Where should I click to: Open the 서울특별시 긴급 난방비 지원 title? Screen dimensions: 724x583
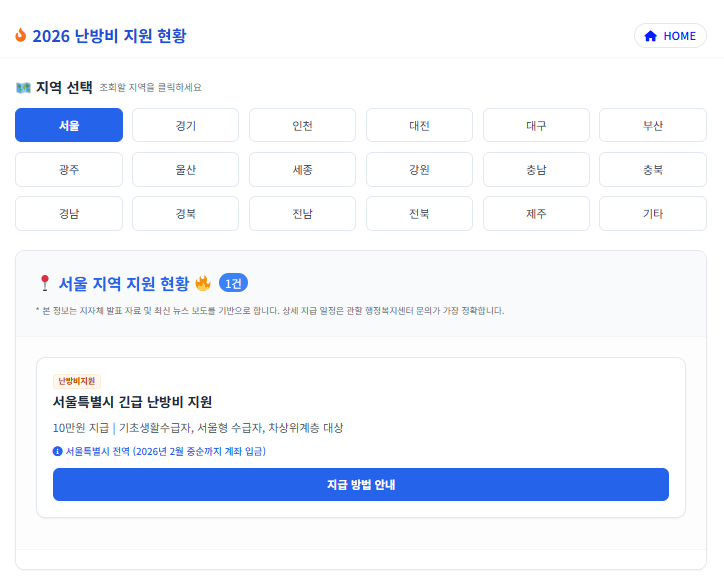pos(133,402)
